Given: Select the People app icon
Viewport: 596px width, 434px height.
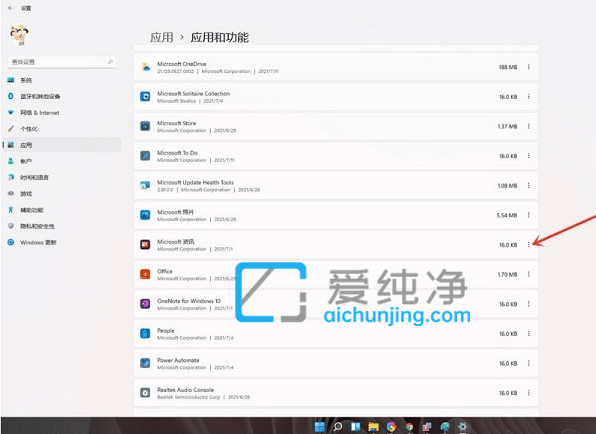Looking at the screenshot, I should point(145,334).
